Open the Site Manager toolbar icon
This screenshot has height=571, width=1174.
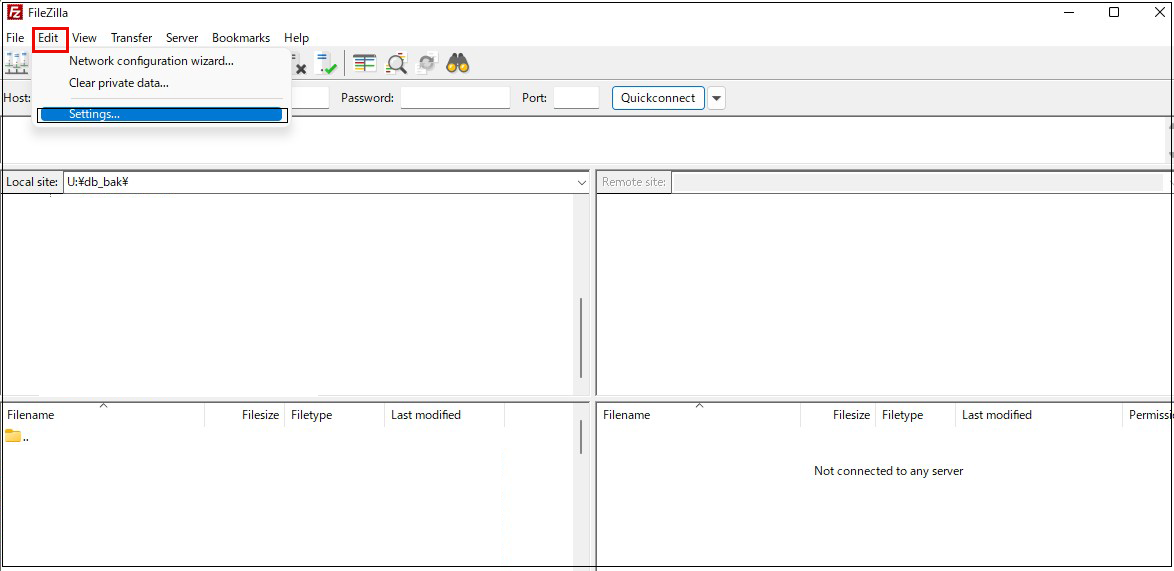point(16,64)
